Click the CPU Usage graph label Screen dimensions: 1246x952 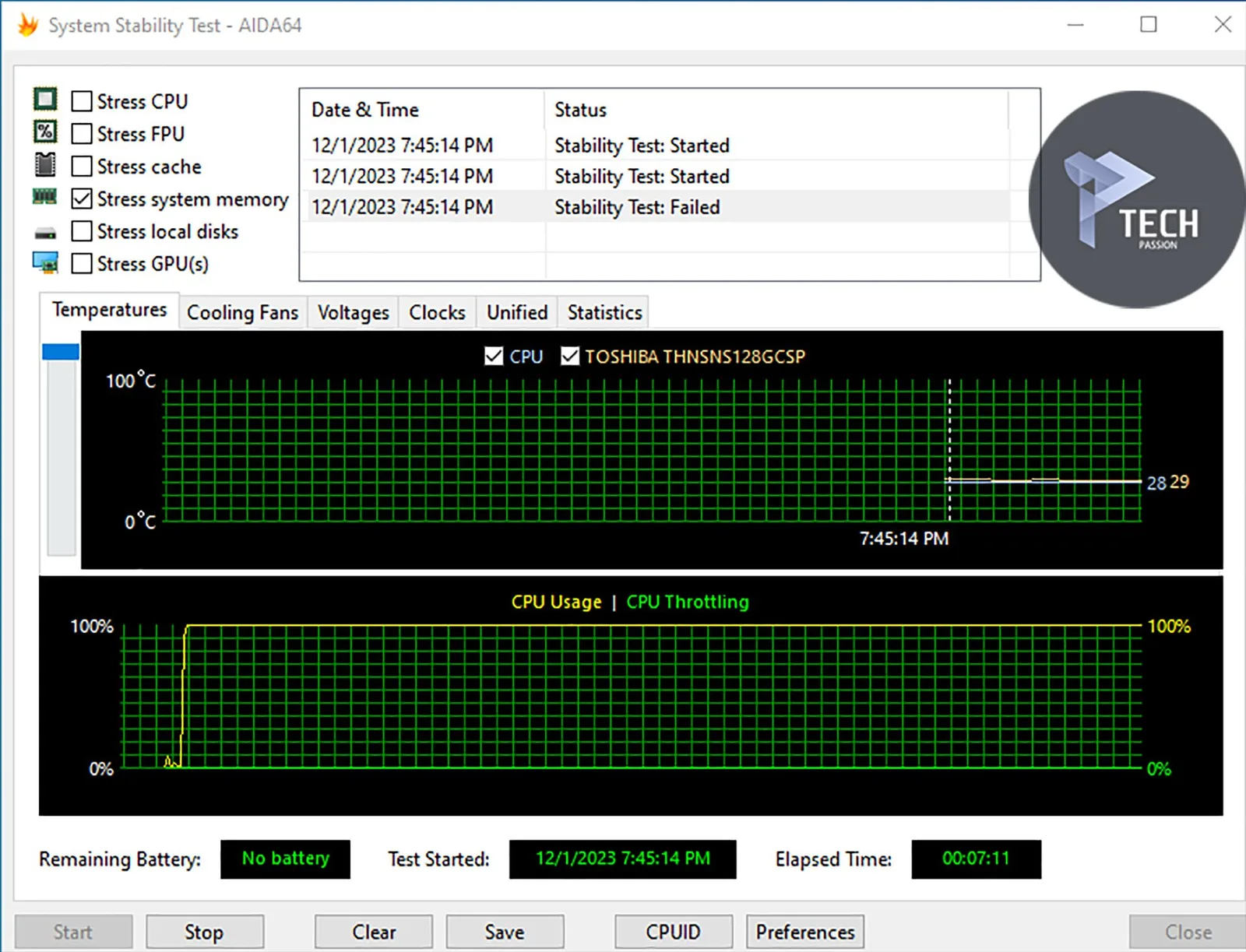click(x=556, y=602)
